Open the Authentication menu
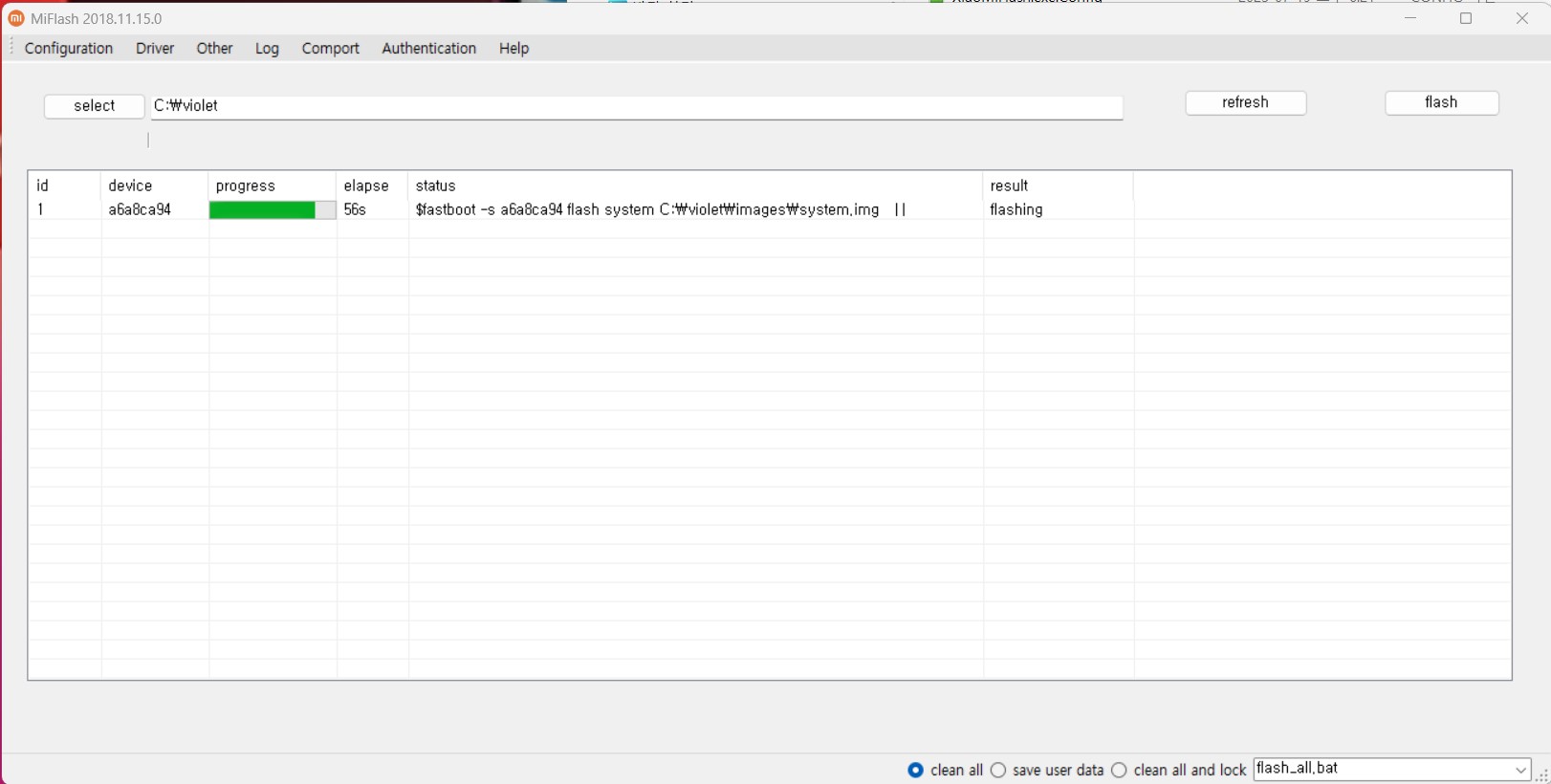Viewport: 1551px width, 784px height. coord(429,48)
